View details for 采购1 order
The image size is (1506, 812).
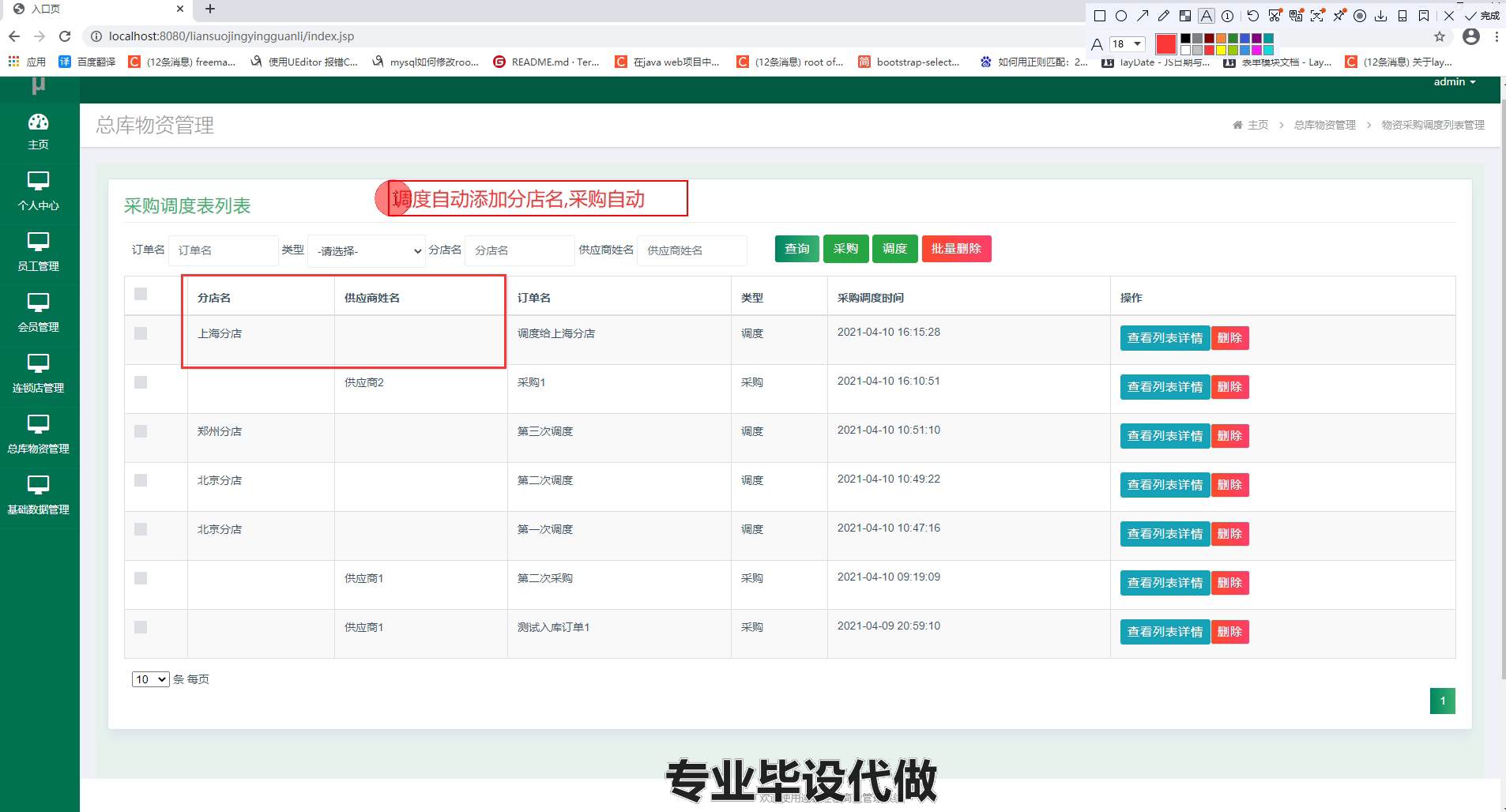[x=1165, y=387]
